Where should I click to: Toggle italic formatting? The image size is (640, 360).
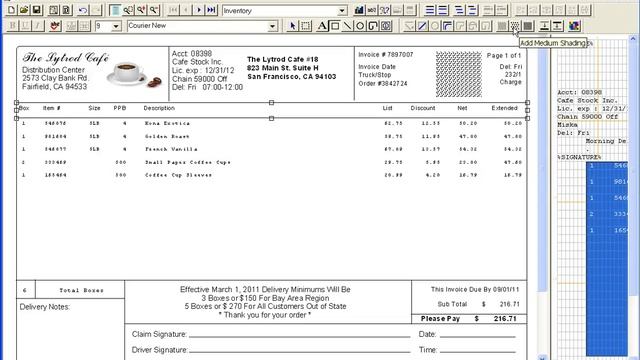pos(38,26)
